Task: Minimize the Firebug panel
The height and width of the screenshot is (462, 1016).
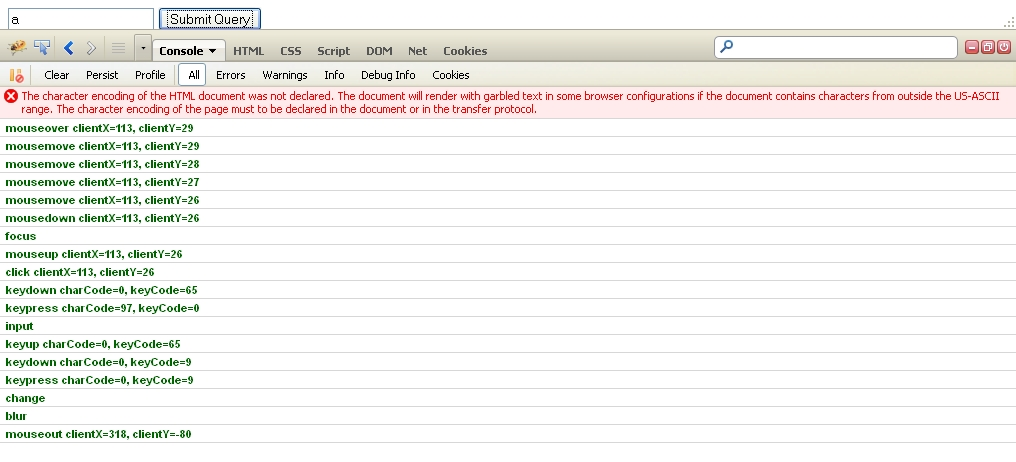Action: click(x=971, y=47)
